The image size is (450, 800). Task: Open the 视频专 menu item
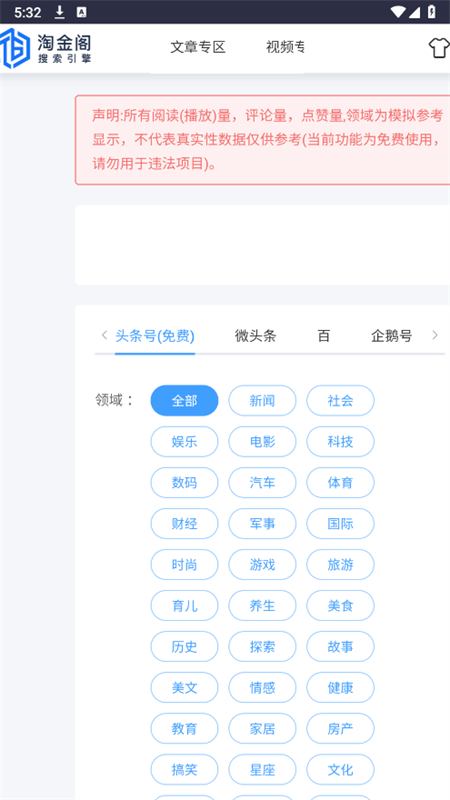(x=285, y=47)
